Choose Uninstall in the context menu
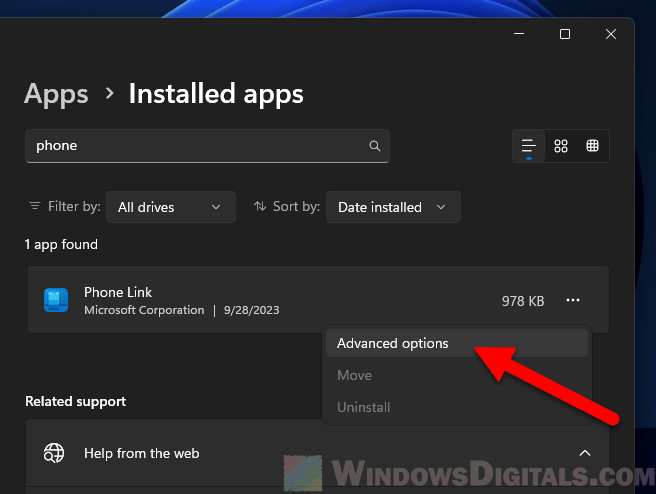Image resolution: width=656 pixels, height=494 pixels. point(457,407)
